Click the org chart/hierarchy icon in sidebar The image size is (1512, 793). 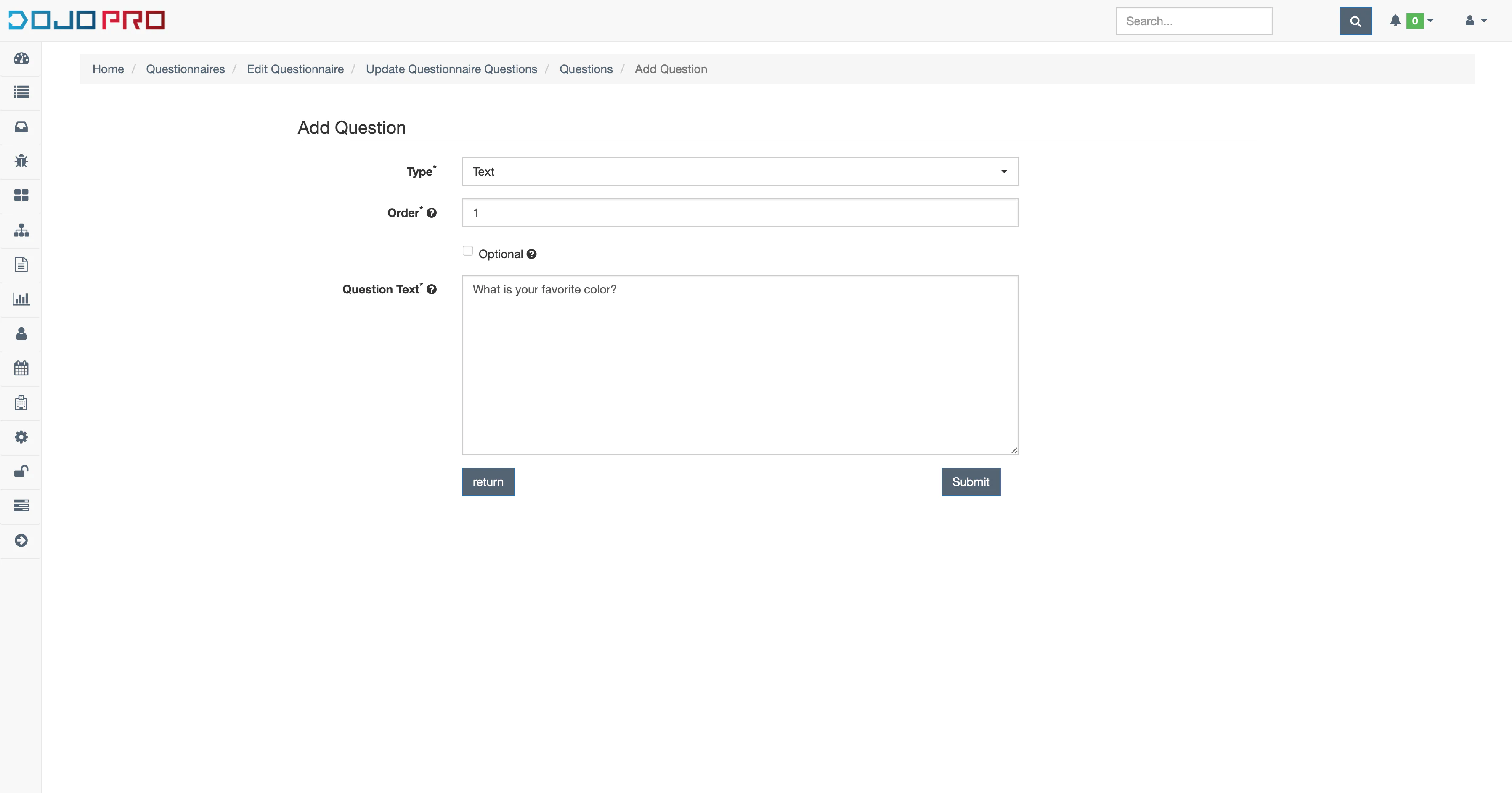click(x=21, y=230)
